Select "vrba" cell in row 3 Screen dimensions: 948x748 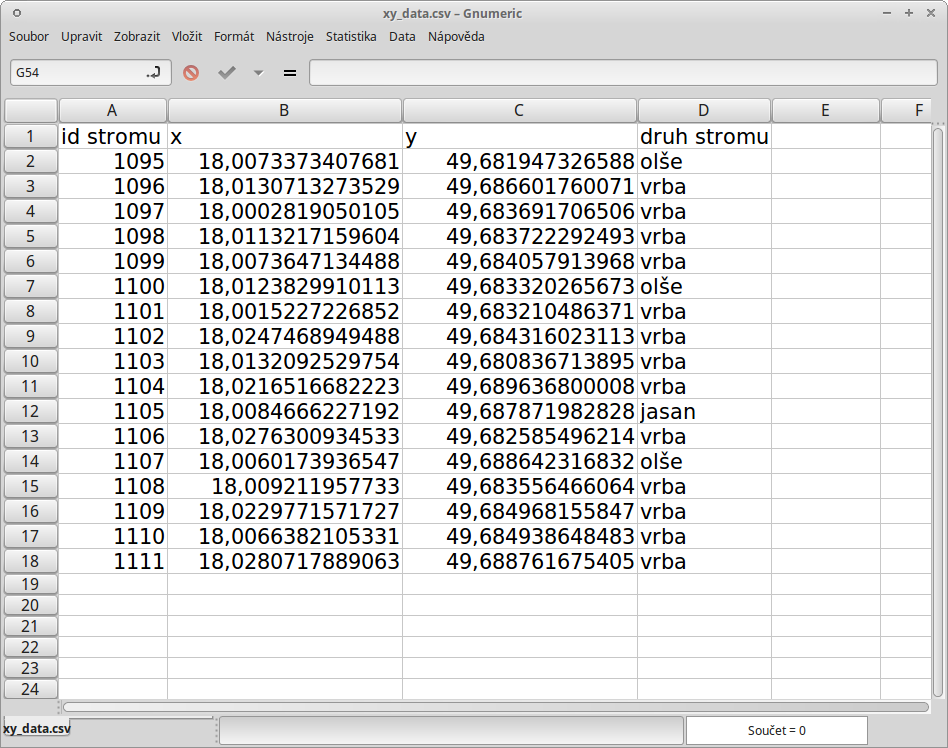[704, 186]
